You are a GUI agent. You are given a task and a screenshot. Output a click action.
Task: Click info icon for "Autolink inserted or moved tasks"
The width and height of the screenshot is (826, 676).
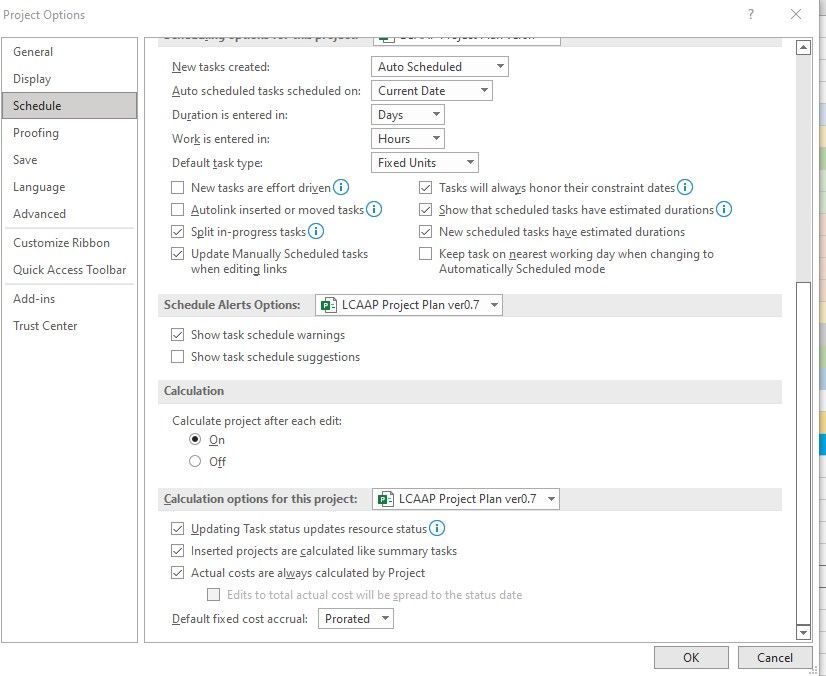click(x=374, y=209)
